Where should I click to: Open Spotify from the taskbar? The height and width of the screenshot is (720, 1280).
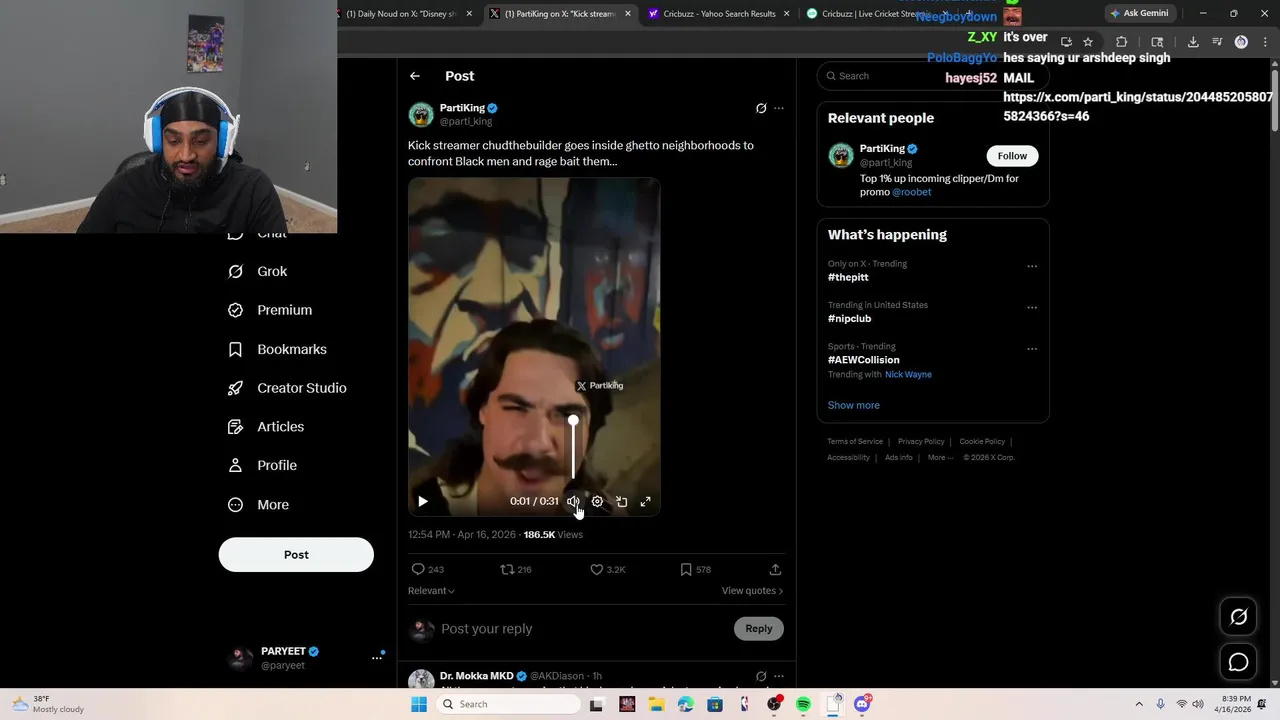pyautogui.click(x=804, y=704)
